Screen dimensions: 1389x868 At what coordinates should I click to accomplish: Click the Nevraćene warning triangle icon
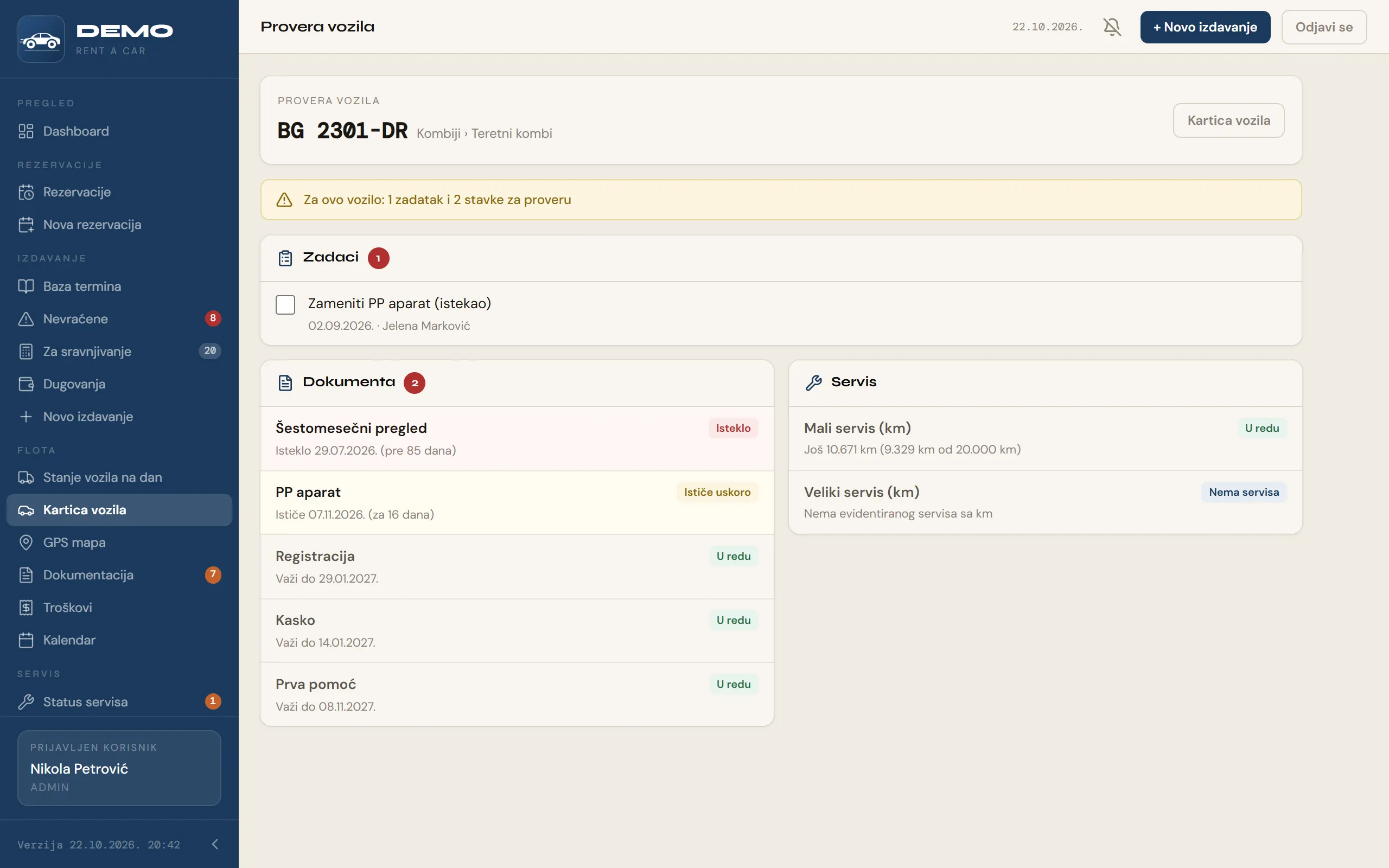click(26, 318)
